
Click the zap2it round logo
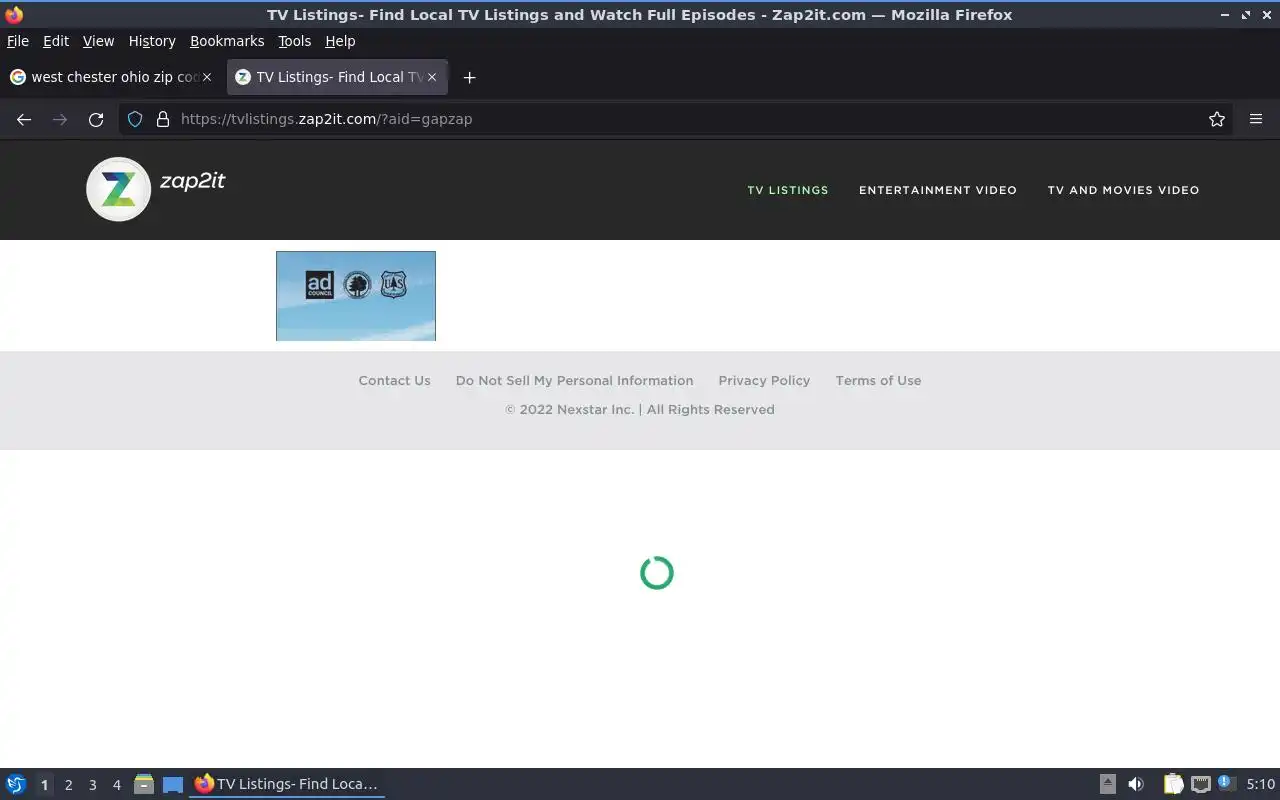[x=118, y=189]
